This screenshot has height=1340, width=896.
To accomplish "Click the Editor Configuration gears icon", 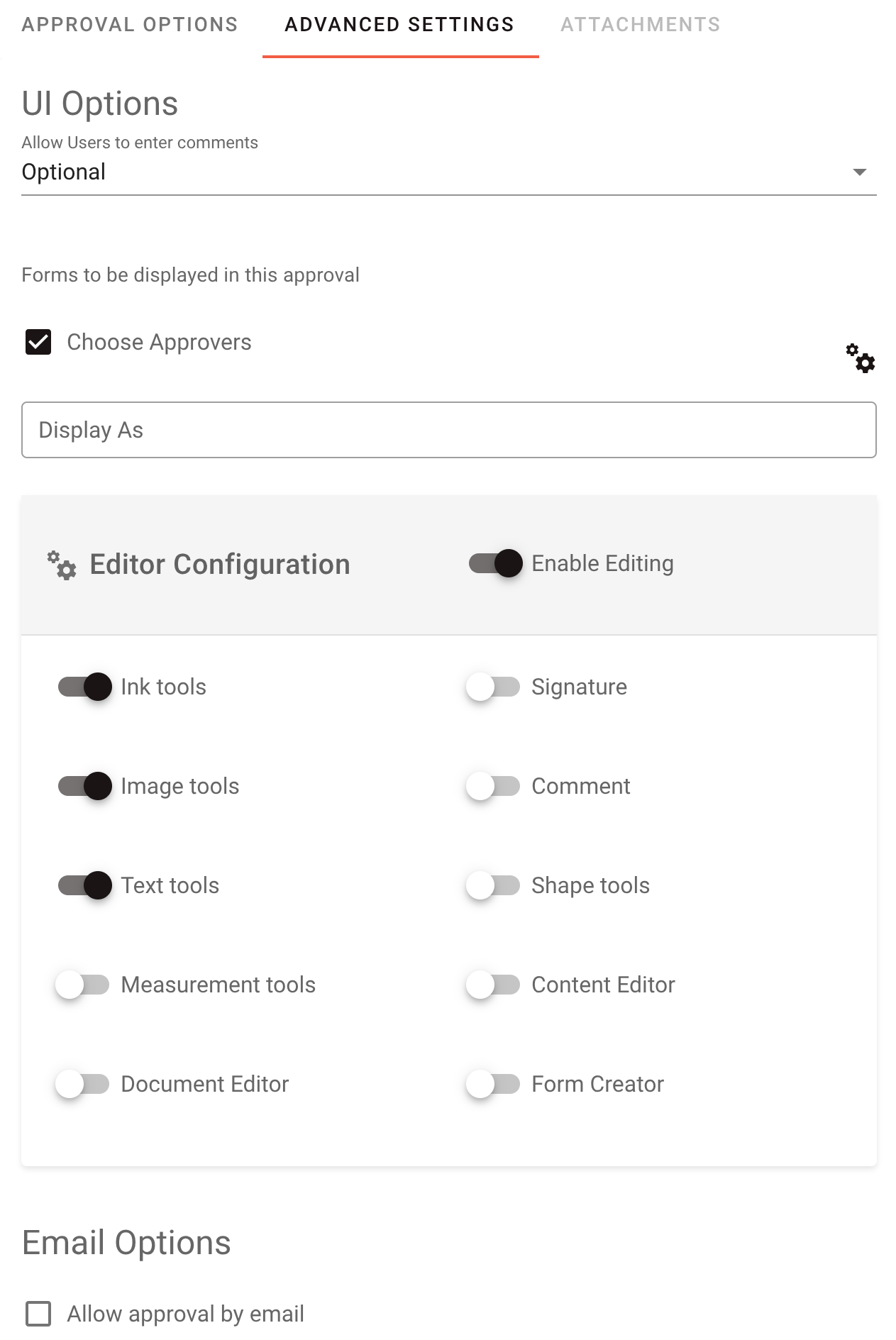I will 61,564.
